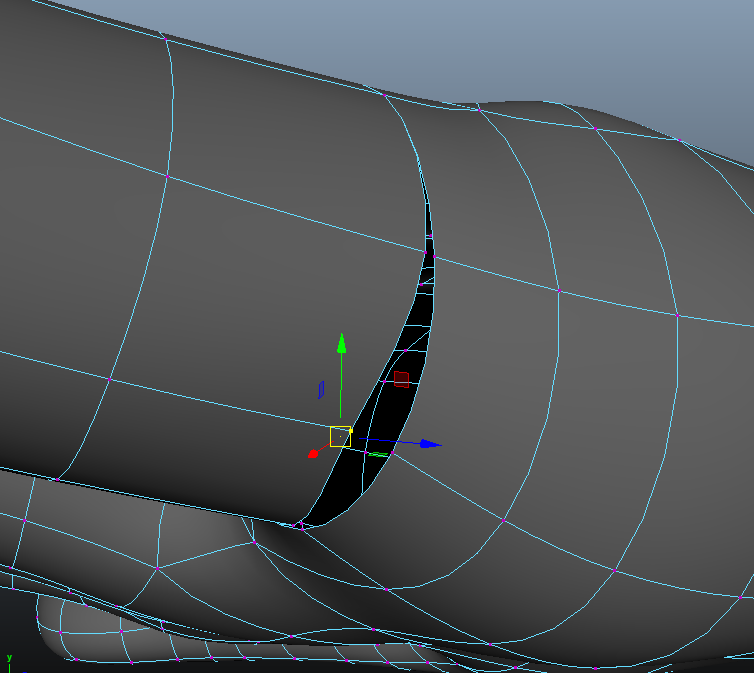The height and width of the screenshot is (673, 754).
Task: Select the five-edge star vertex on lower mesh
Action: (157, 568)
